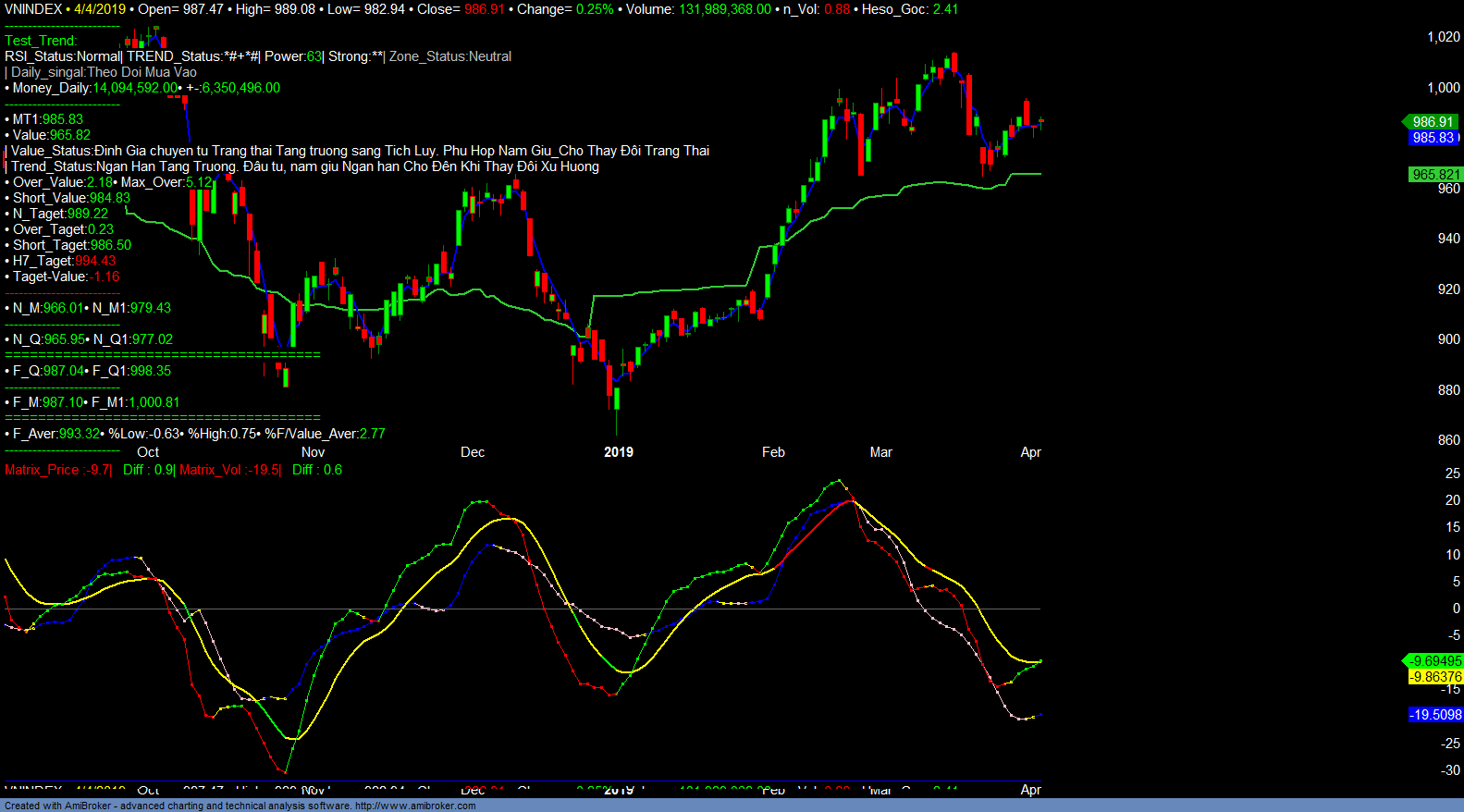The height and width of the screenshot is (812, 1464).
Task: Click the green 965.821 value tag
Action: click(1435, 175)
